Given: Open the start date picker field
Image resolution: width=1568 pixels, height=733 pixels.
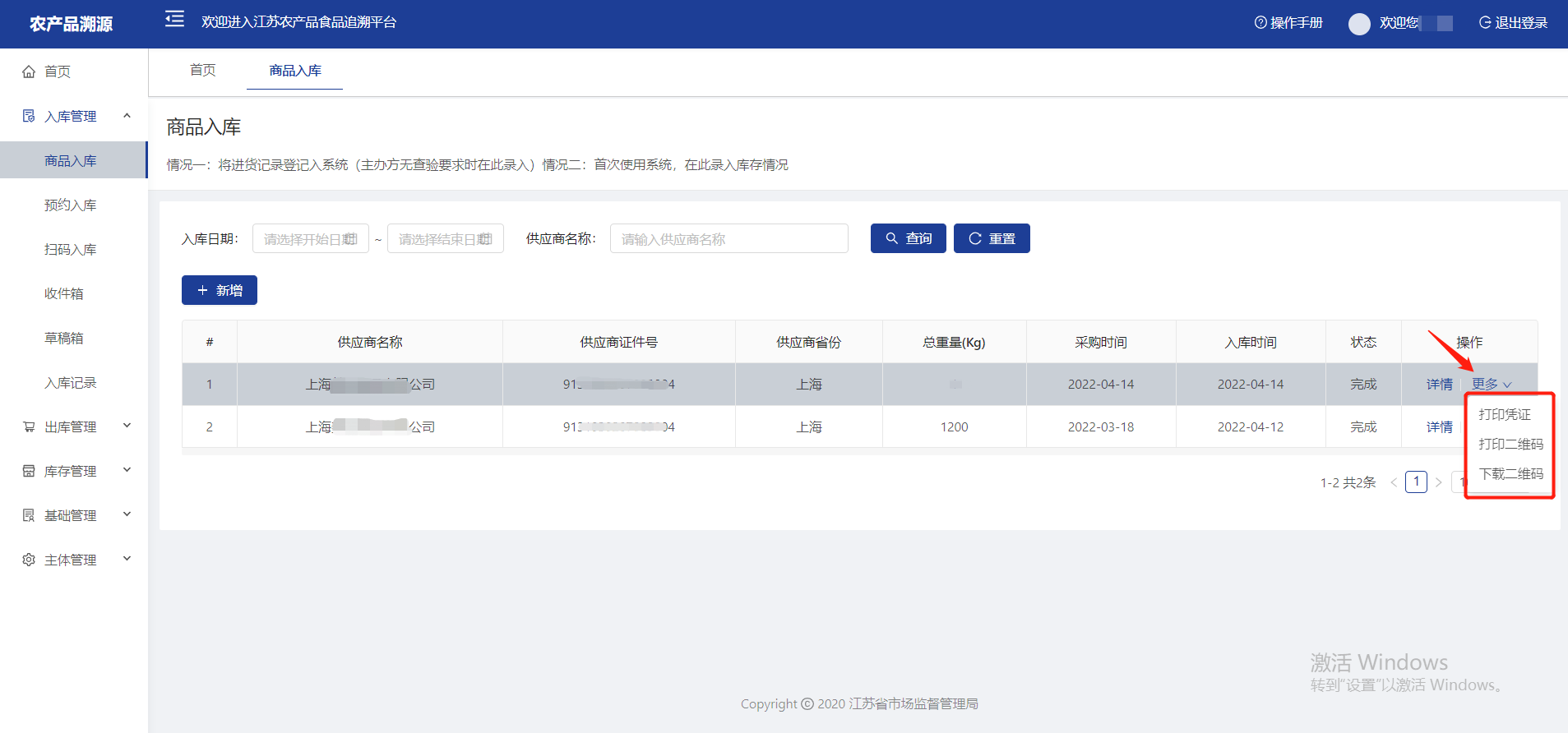Looking at the screenshot, I should [x=310, y=239].
